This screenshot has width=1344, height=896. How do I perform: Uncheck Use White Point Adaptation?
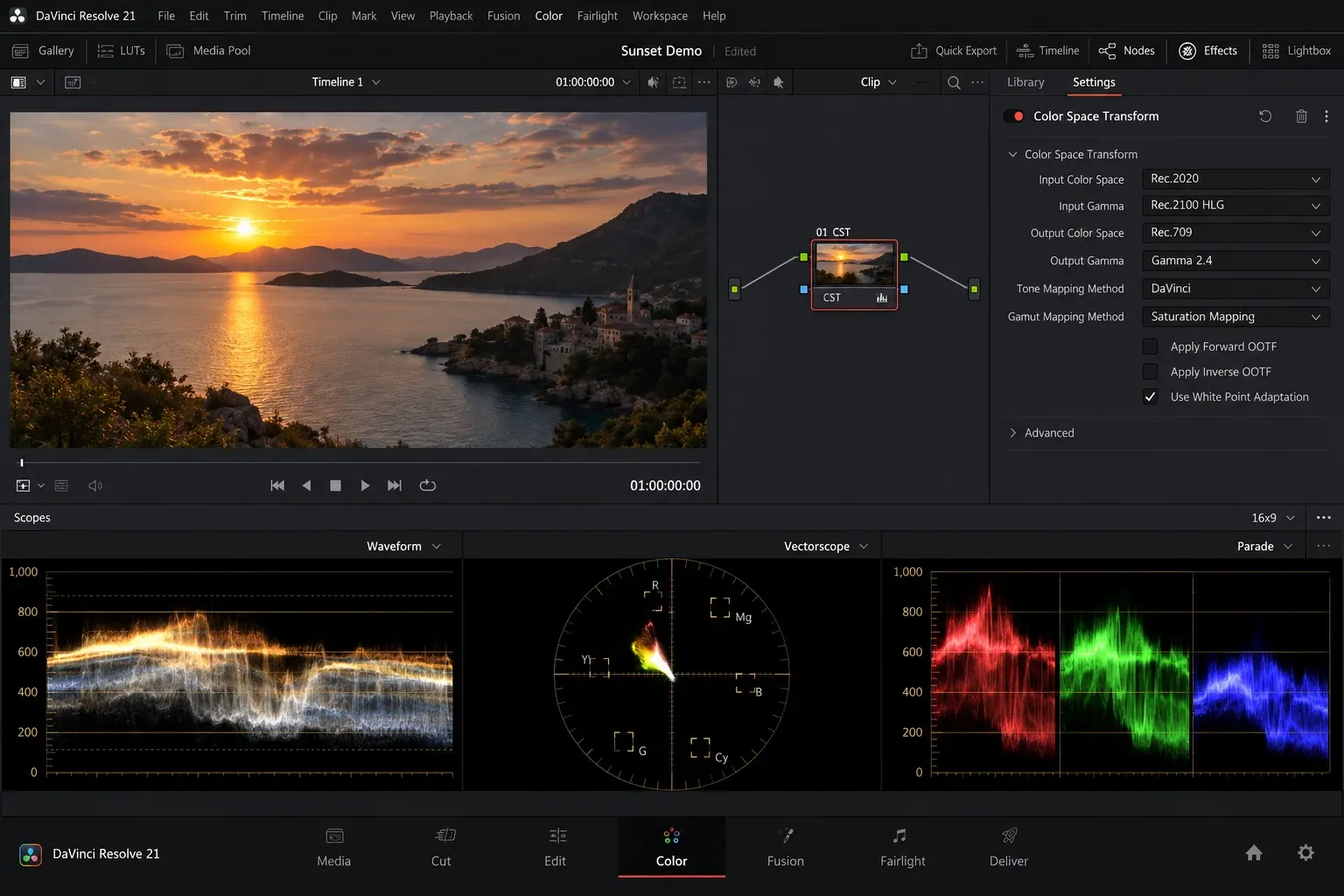coord(1151,397)
